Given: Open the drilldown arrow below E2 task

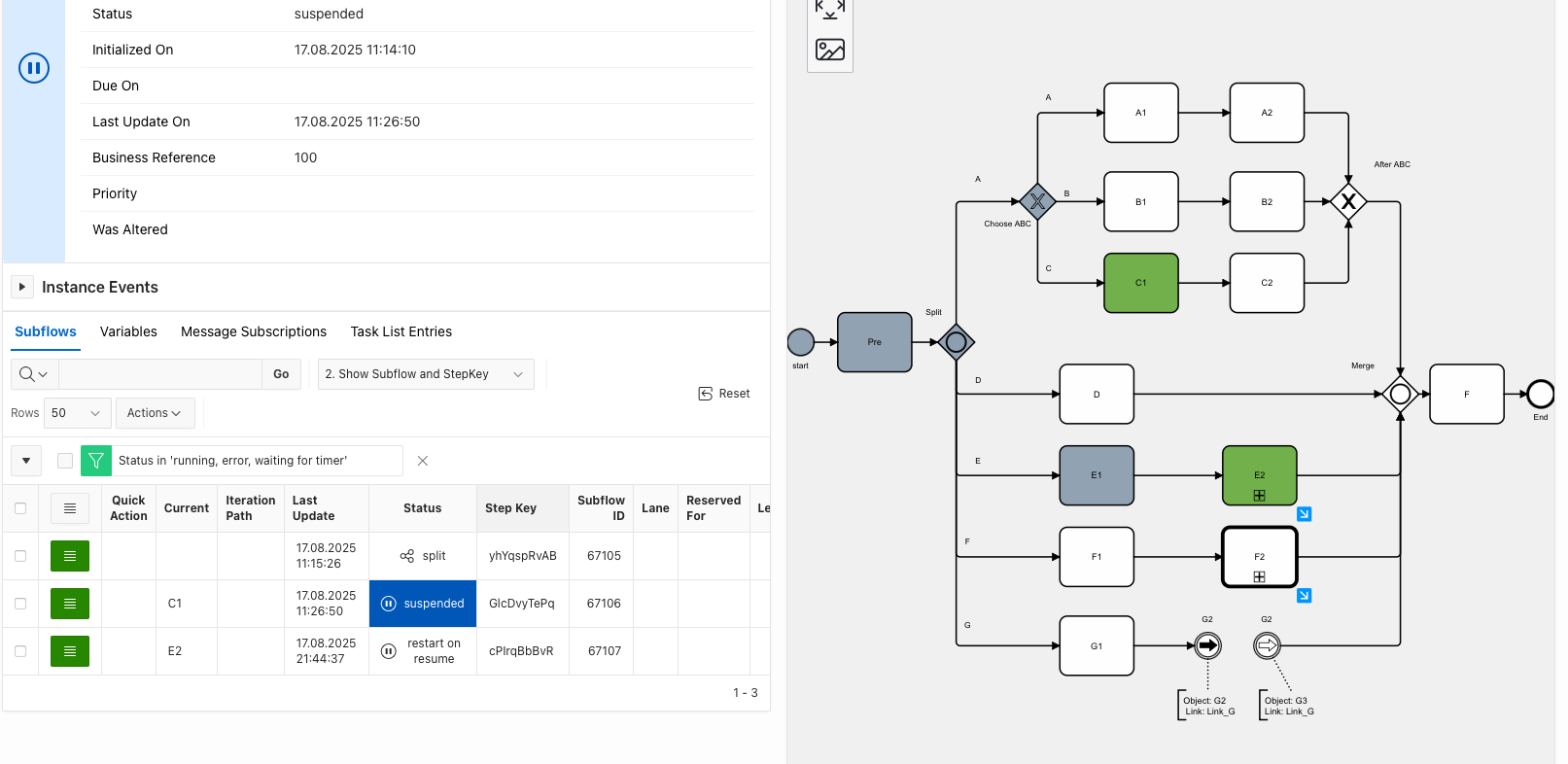Looking at the screenshot, I should pos(1305,514).
